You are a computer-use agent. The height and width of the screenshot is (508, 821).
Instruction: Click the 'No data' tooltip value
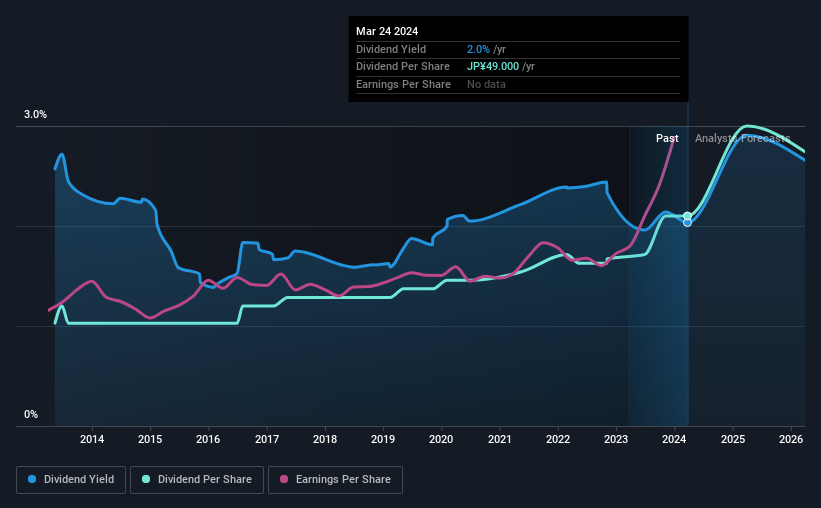coord(486,84)
